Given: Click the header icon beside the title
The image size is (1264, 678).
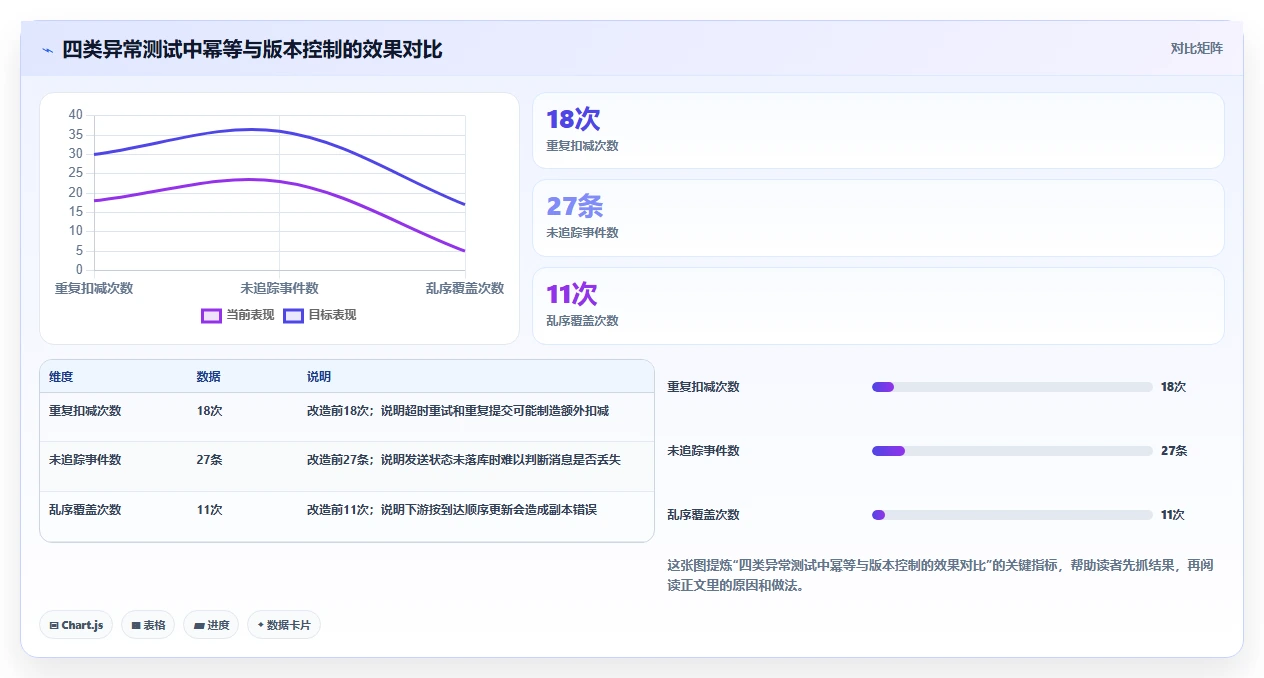Looking at the screenshot, I should [x=47, y=50].
